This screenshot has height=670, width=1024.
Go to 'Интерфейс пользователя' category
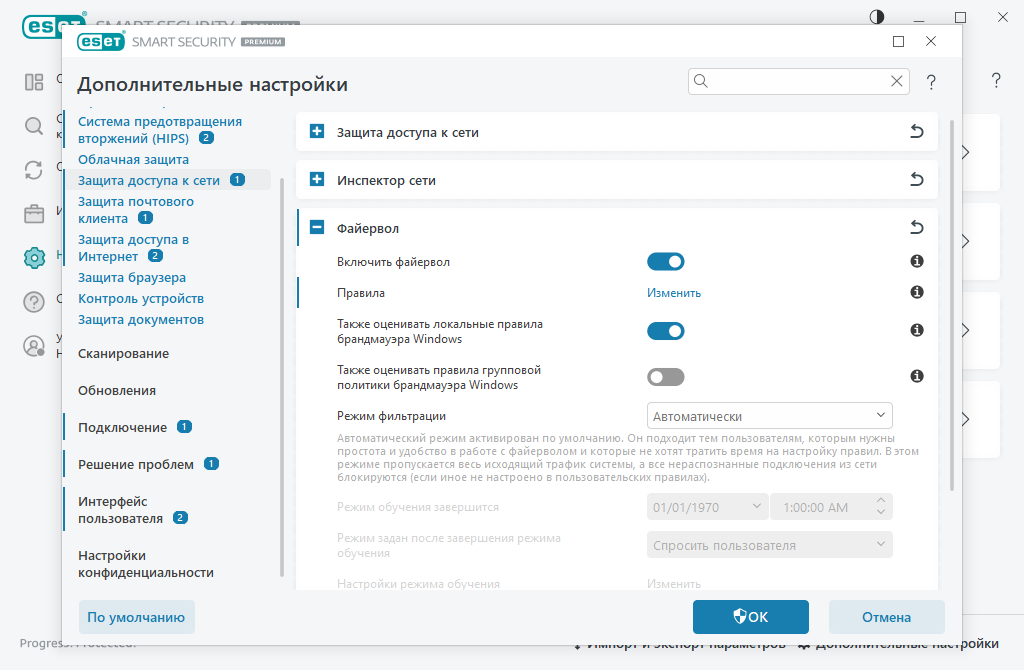click(120, 510)
